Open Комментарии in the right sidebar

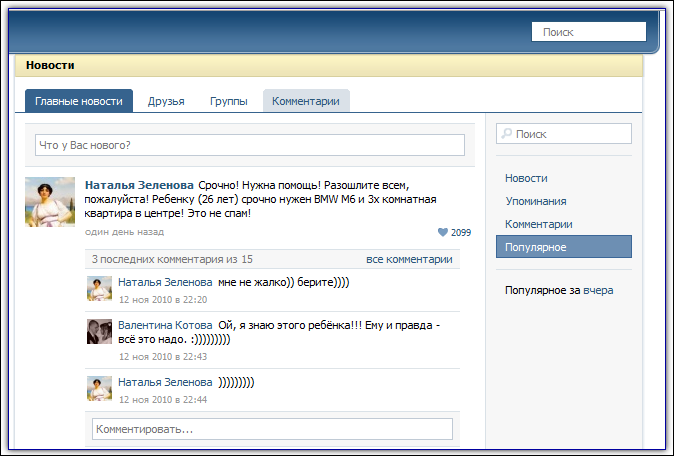[538, 224]
